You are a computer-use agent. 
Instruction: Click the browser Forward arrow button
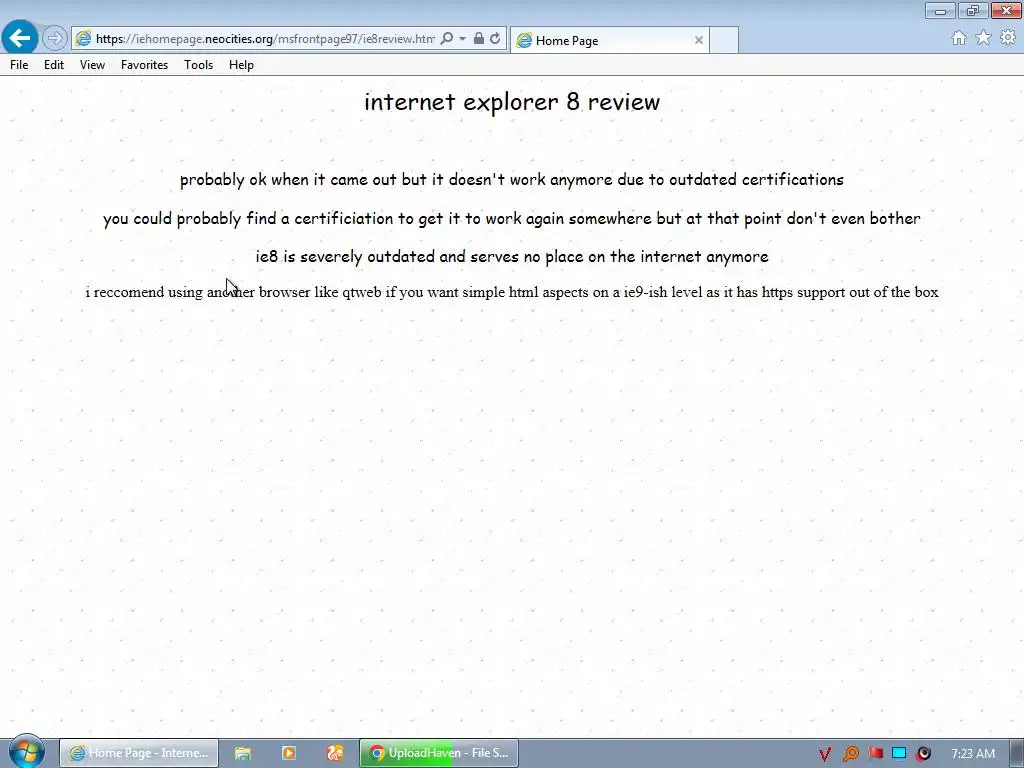[x=55, y=39]
